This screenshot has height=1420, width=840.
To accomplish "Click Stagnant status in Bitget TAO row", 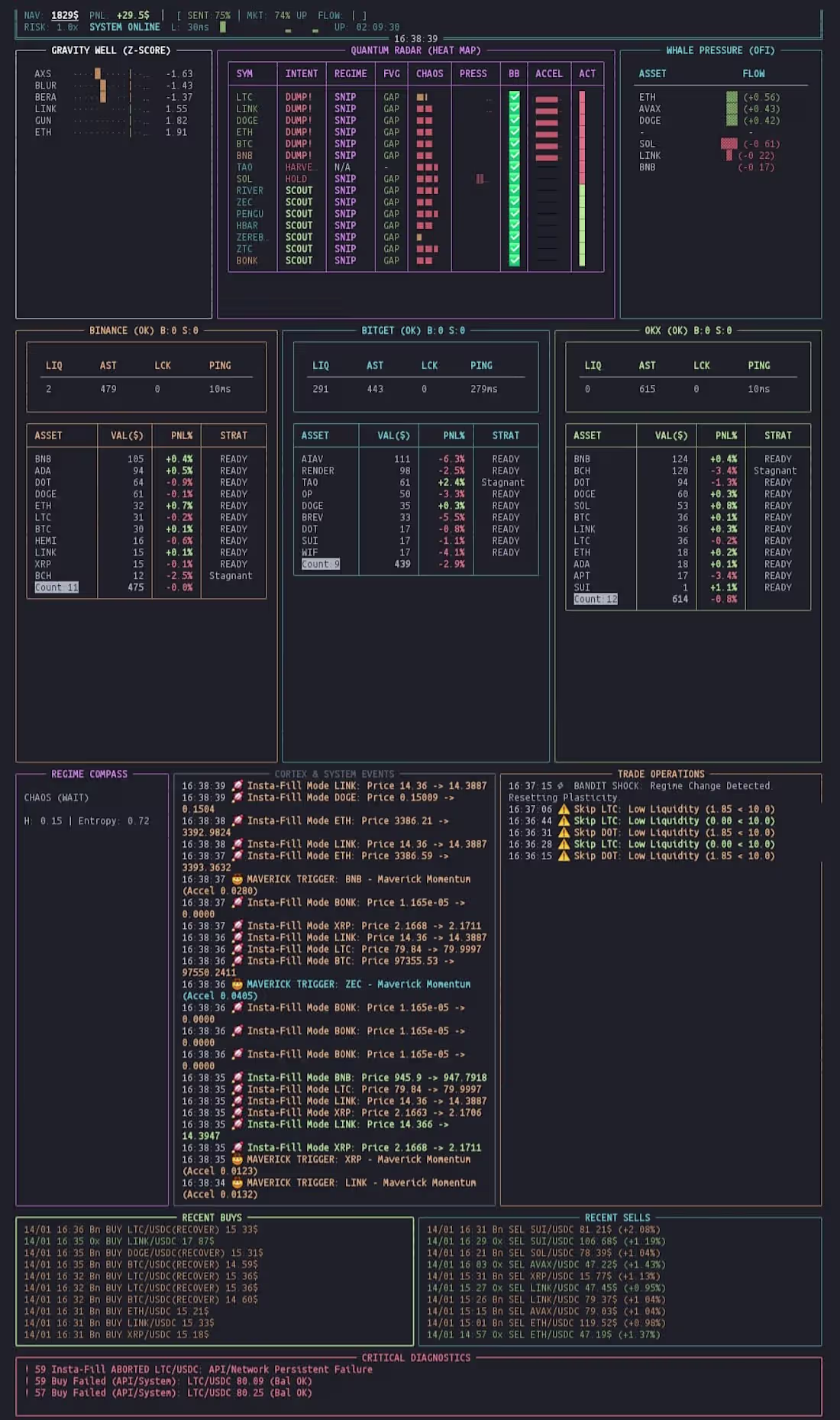I will pyautogui.click(x=502, y=482).
